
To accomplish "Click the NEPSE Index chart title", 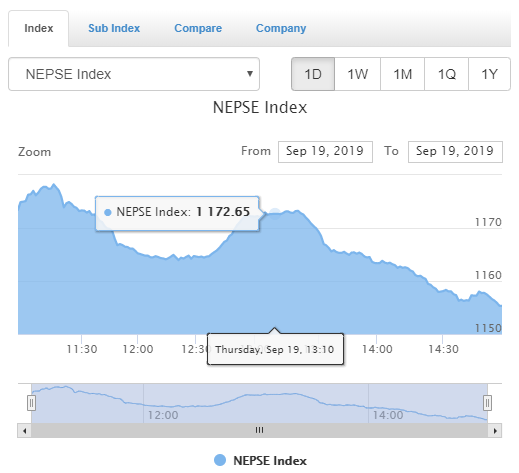I will [260, 107].
